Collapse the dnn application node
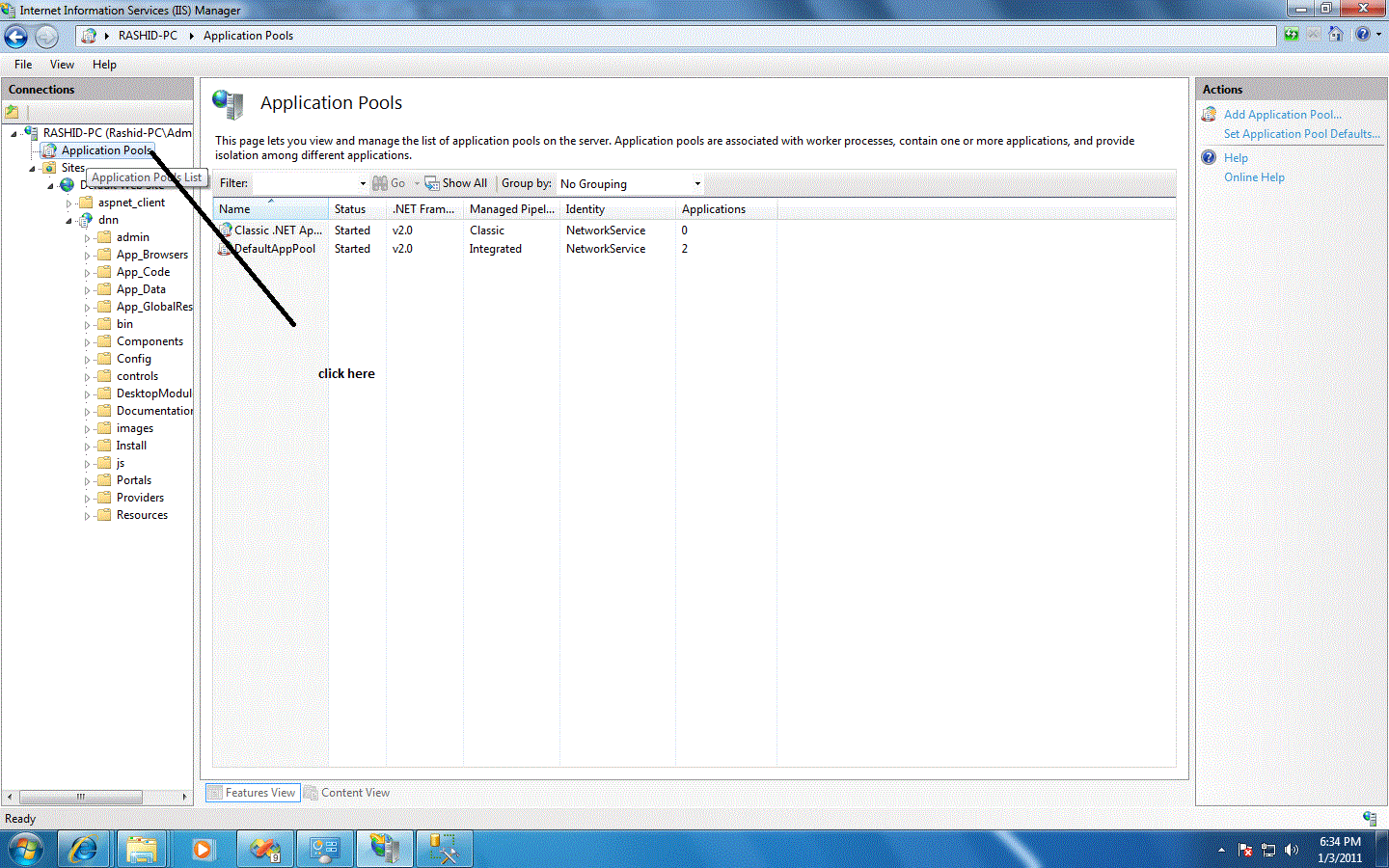The height and width of the screenshot is (868, 1389). tap(68, 221)
